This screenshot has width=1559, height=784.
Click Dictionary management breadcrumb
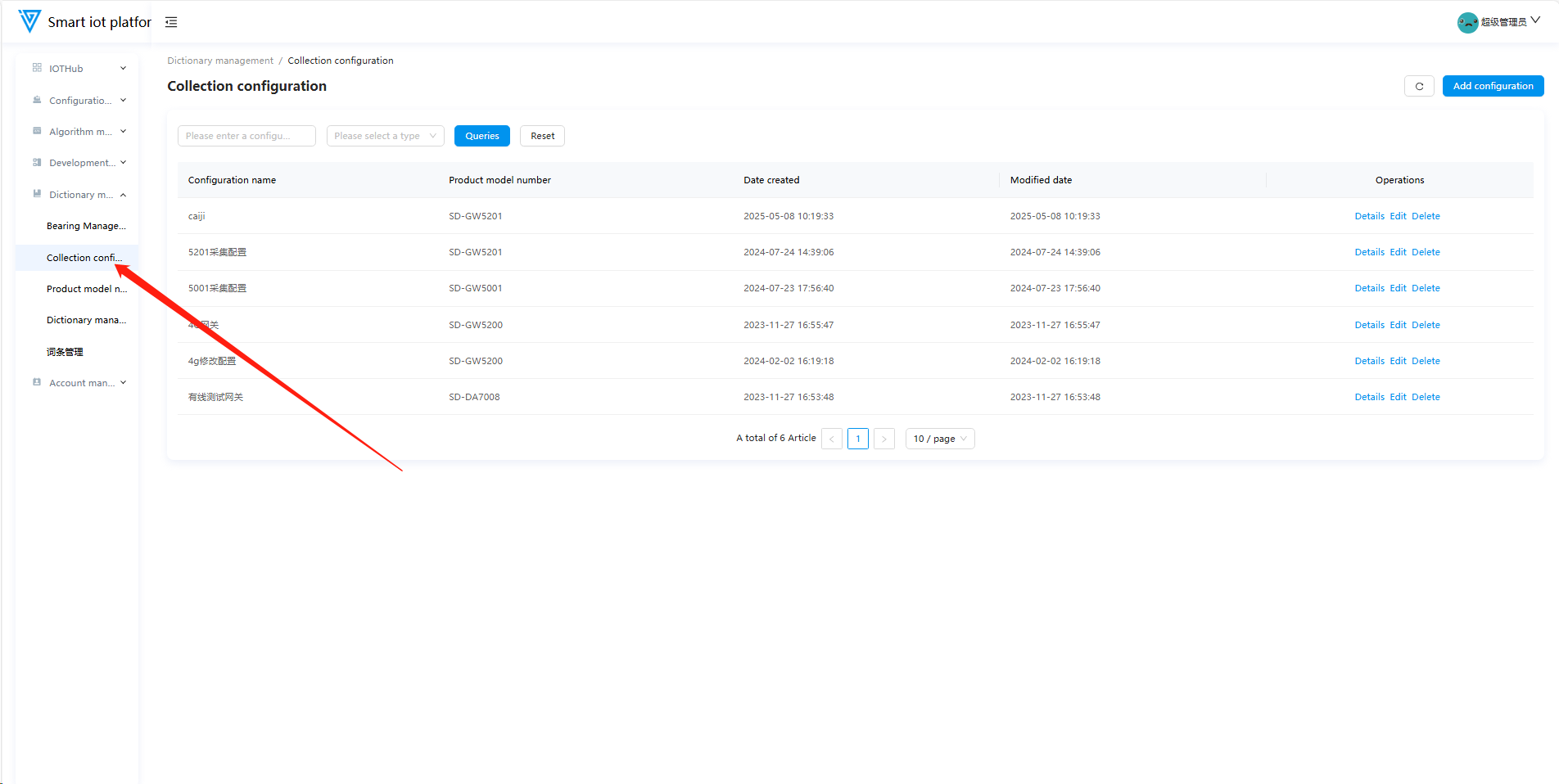(220, 61)
